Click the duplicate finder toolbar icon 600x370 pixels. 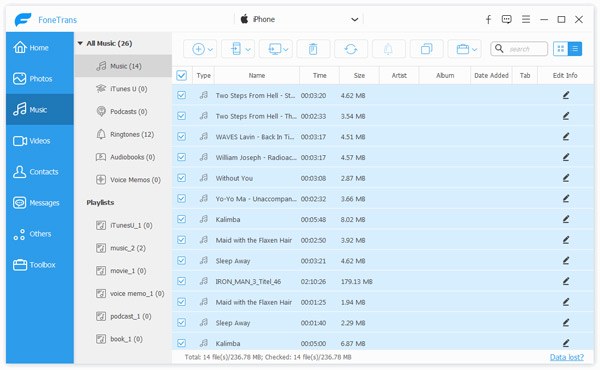(x=426, y=49)
